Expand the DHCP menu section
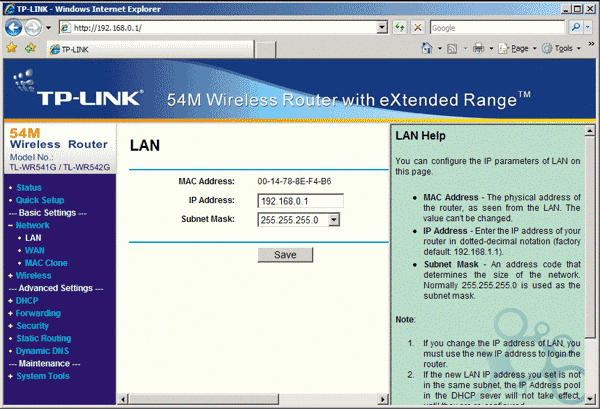The width and height of the screenshot is (600, 409). [27, 301]
